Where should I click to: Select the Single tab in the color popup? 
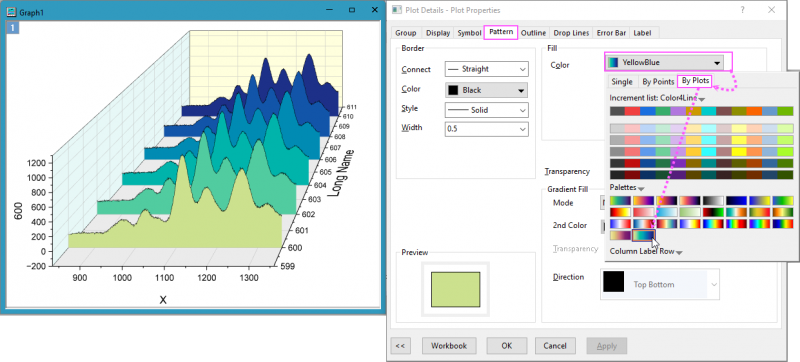(622, 82)
